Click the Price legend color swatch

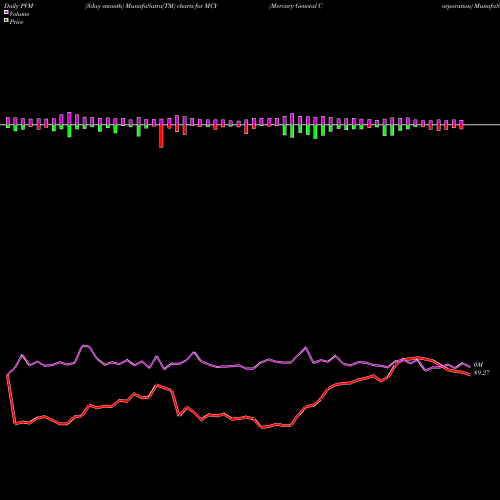[6, 21]
